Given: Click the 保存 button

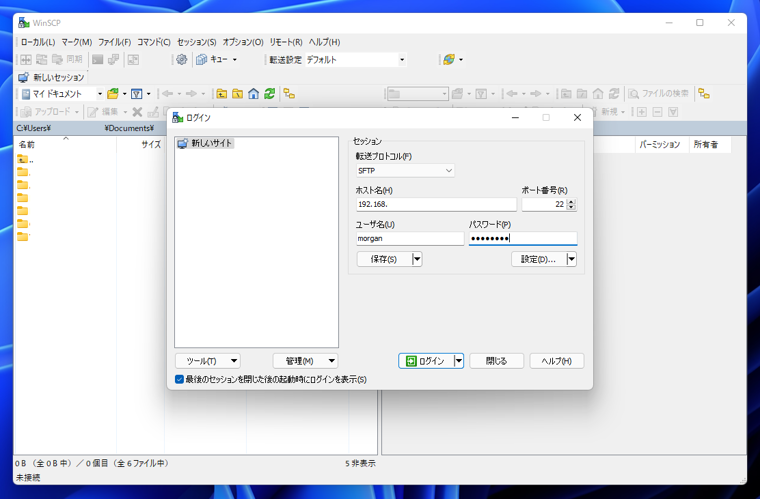Looking at the screenshot, I should (384, 259).
